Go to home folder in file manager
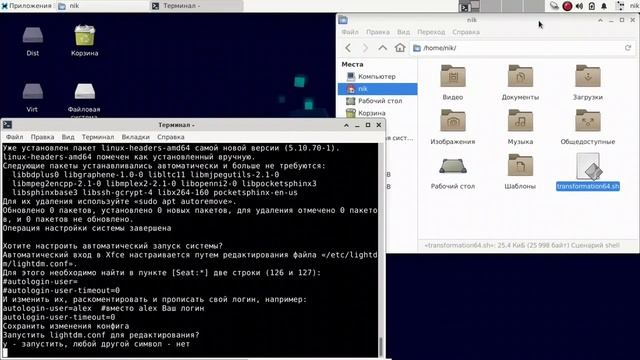Image resolution: width=640 pixels, height=360 pixels. (400, 48)
